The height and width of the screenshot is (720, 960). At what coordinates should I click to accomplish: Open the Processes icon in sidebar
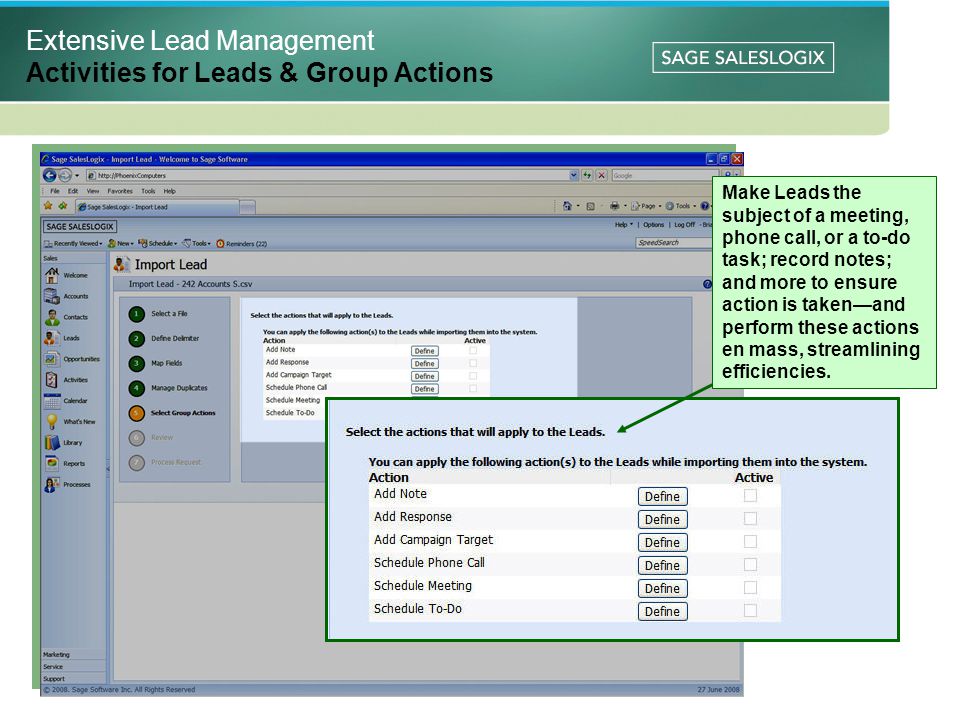52,484
